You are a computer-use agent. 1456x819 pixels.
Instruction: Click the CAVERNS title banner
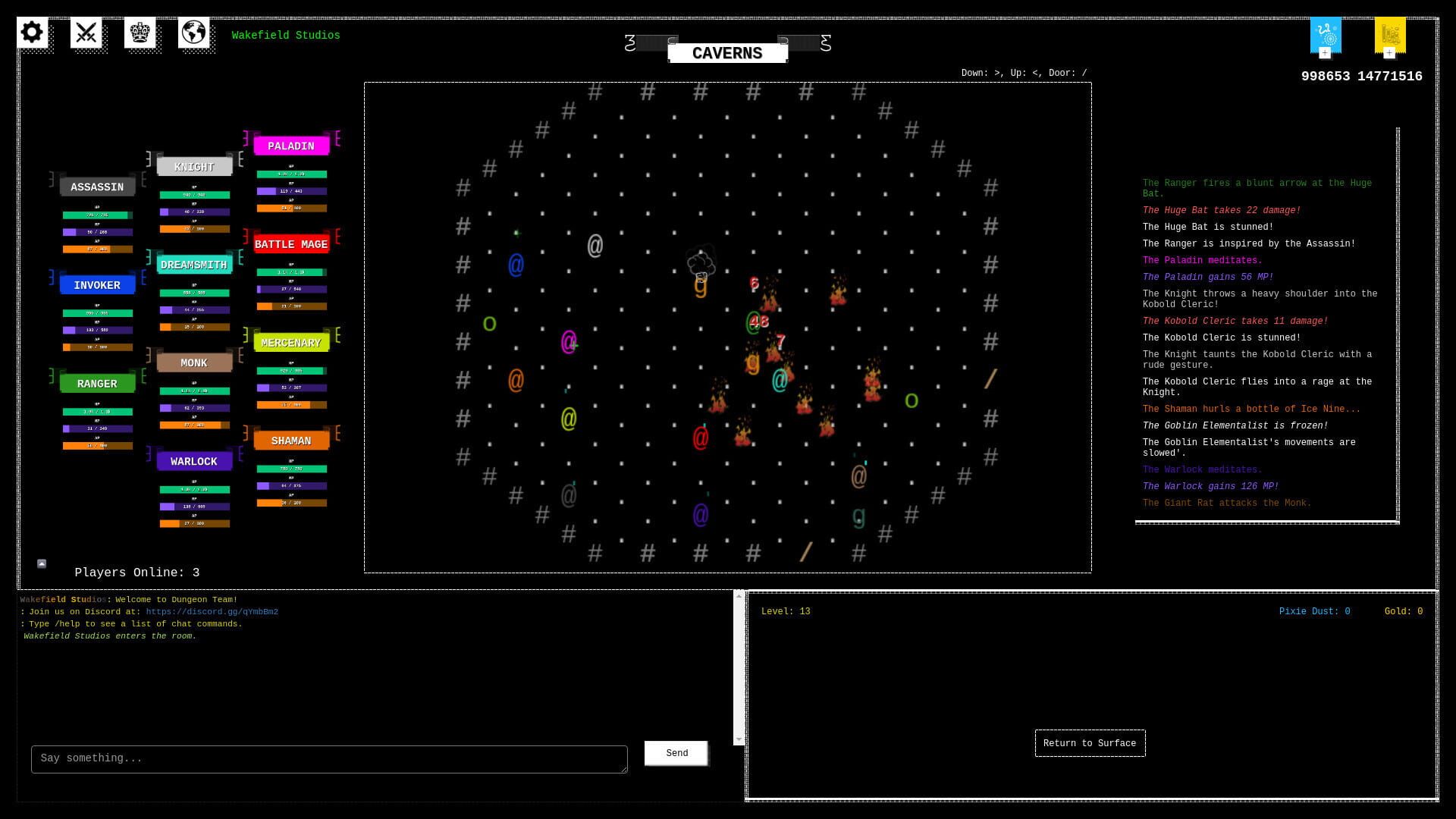tap(727, 52)
